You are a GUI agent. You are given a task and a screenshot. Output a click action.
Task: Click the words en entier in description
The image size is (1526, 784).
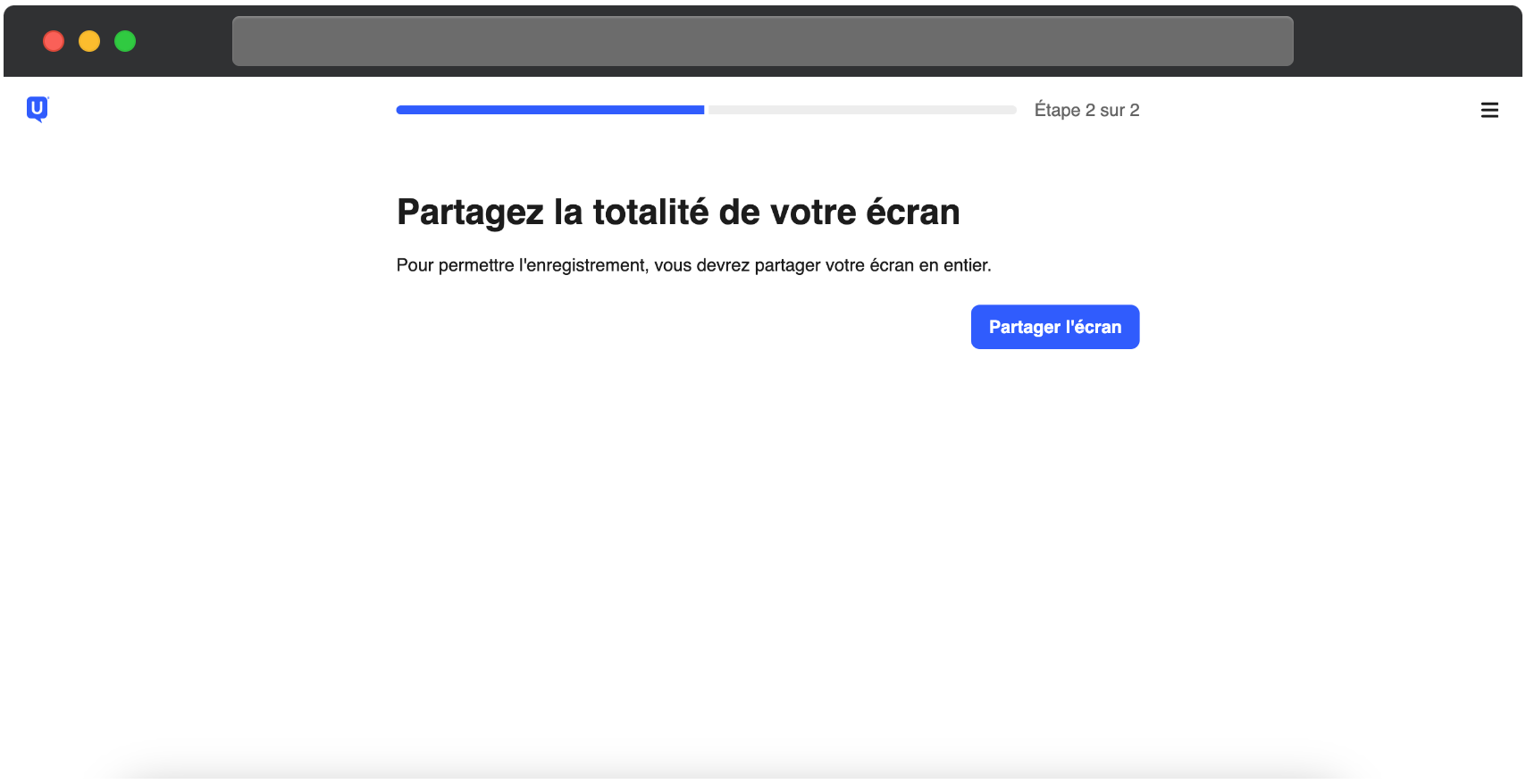[955, 265]
